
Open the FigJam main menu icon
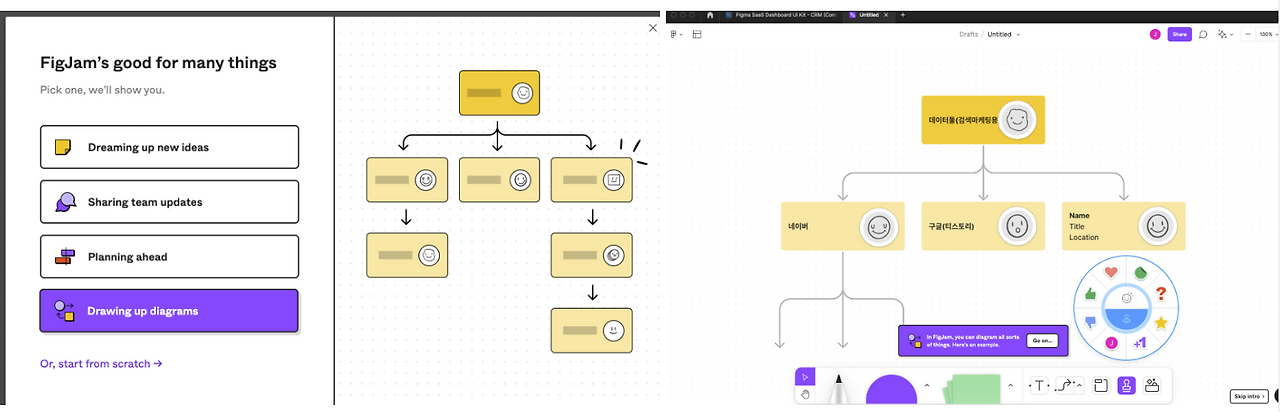(x=675, y=34)
